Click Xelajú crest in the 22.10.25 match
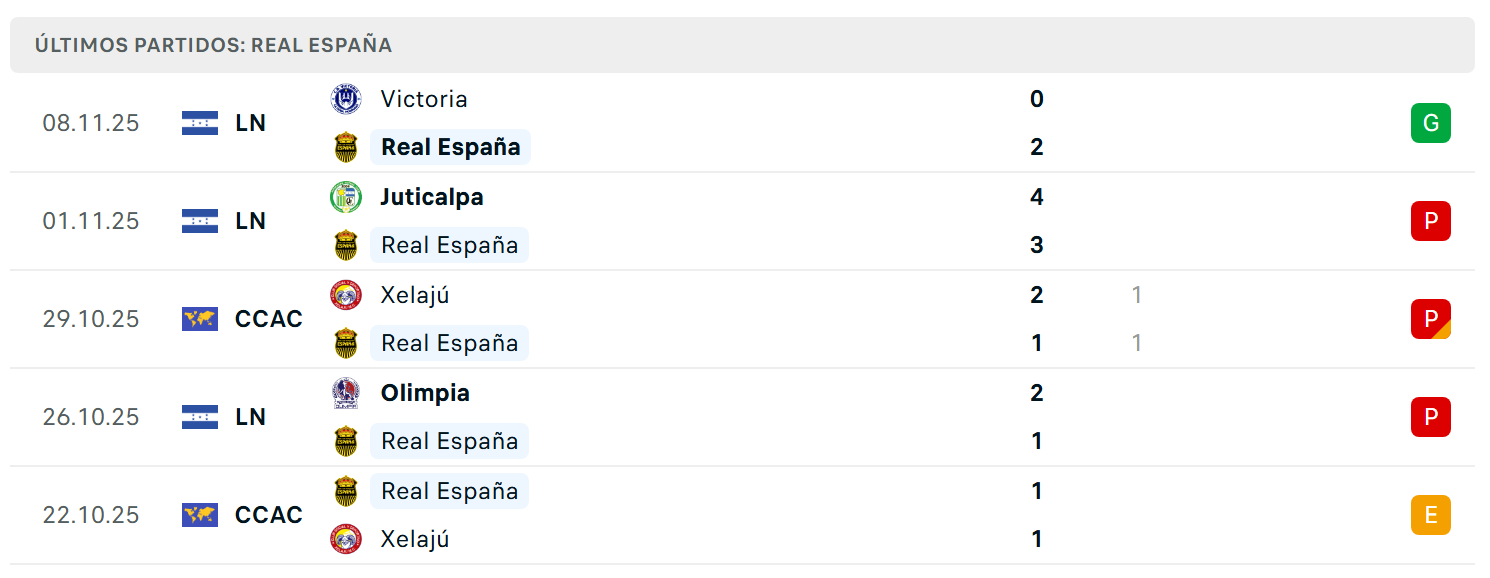This screenshot has height=578, width=1490. click(x=346, y=539)
